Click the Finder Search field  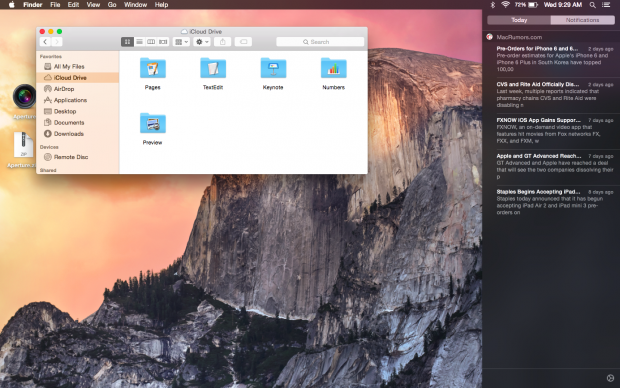(320, 42)
